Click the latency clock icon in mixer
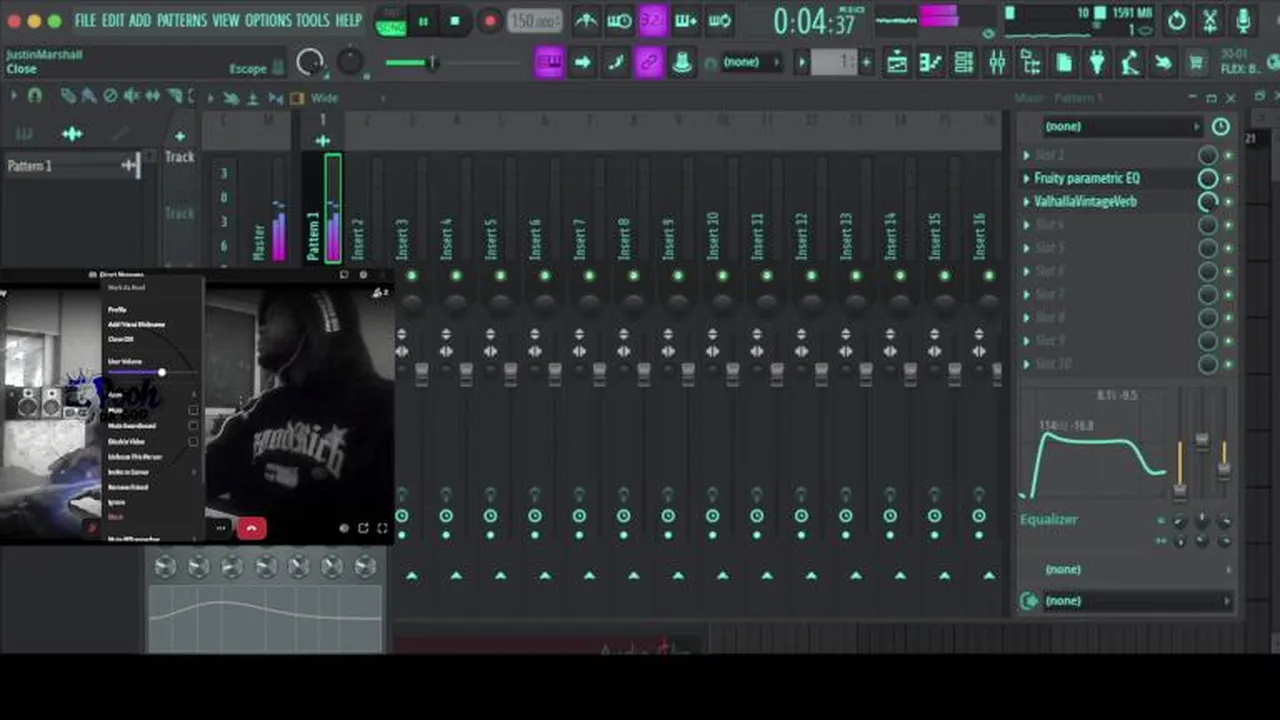The width and height of the screenshot is (1280, 720). tap(1221, 127)
